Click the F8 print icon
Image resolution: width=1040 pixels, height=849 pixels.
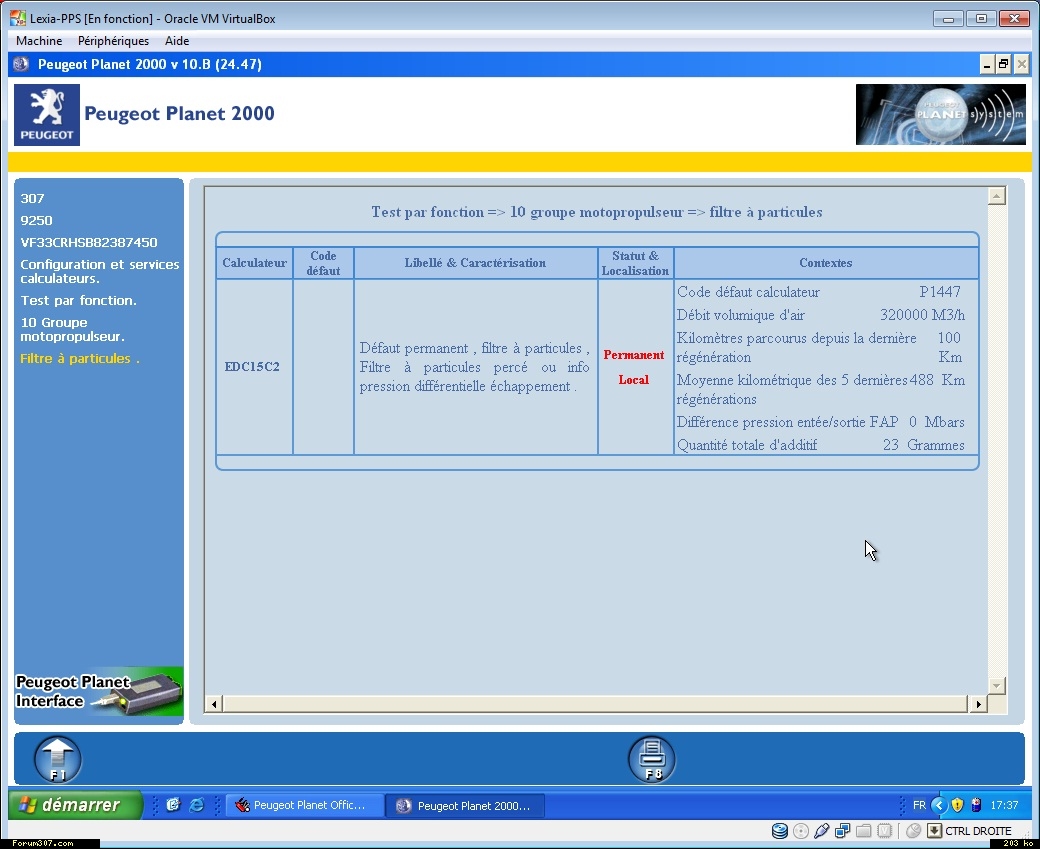(x=652, y=759)
